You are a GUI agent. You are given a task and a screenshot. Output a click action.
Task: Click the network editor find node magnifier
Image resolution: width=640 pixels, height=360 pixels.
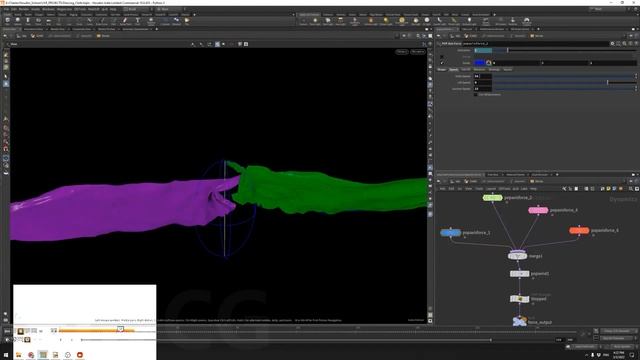click(x=631, y=189)
